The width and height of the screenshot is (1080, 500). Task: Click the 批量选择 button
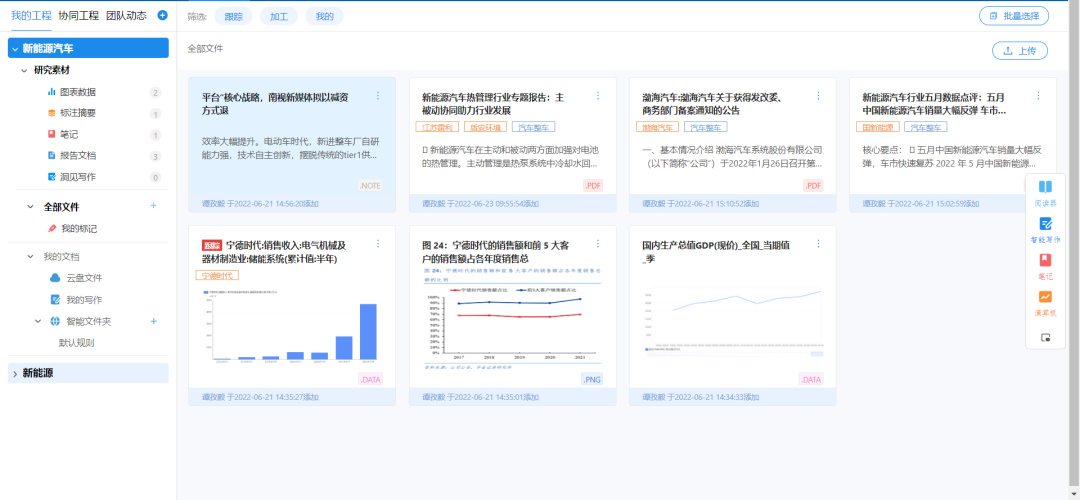pos(1013,16)
